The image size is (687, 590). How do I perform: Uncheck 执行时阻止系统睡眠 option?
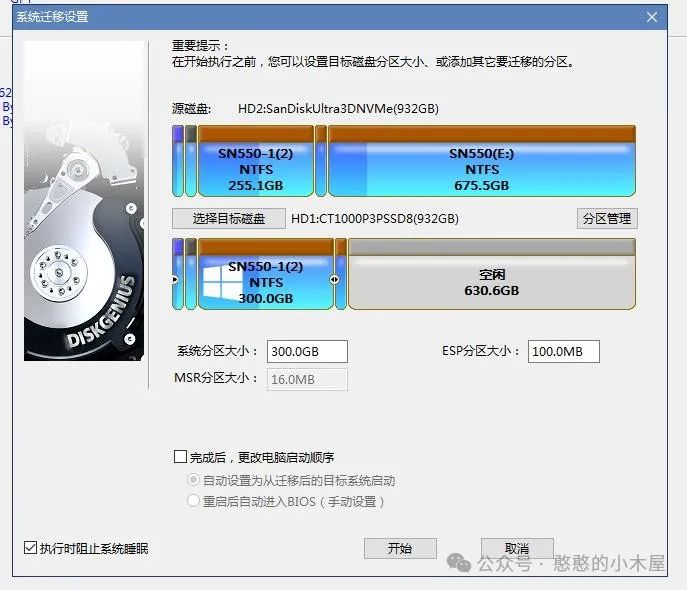click(30, 548)
